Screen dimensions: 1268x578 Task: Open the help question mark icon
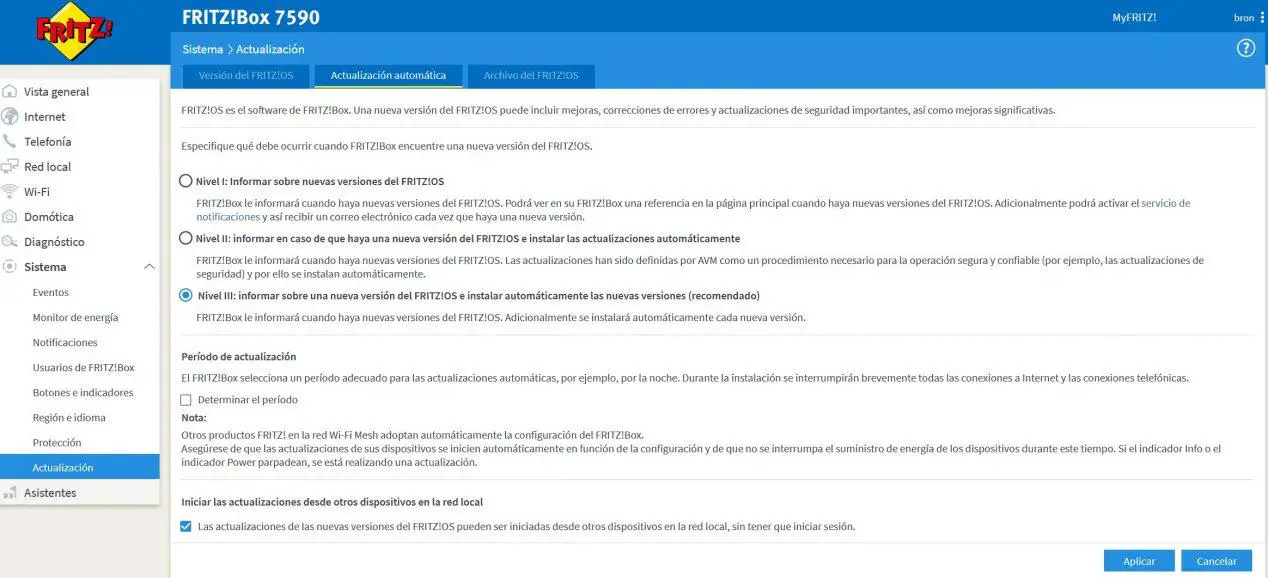click(1245, 48)
